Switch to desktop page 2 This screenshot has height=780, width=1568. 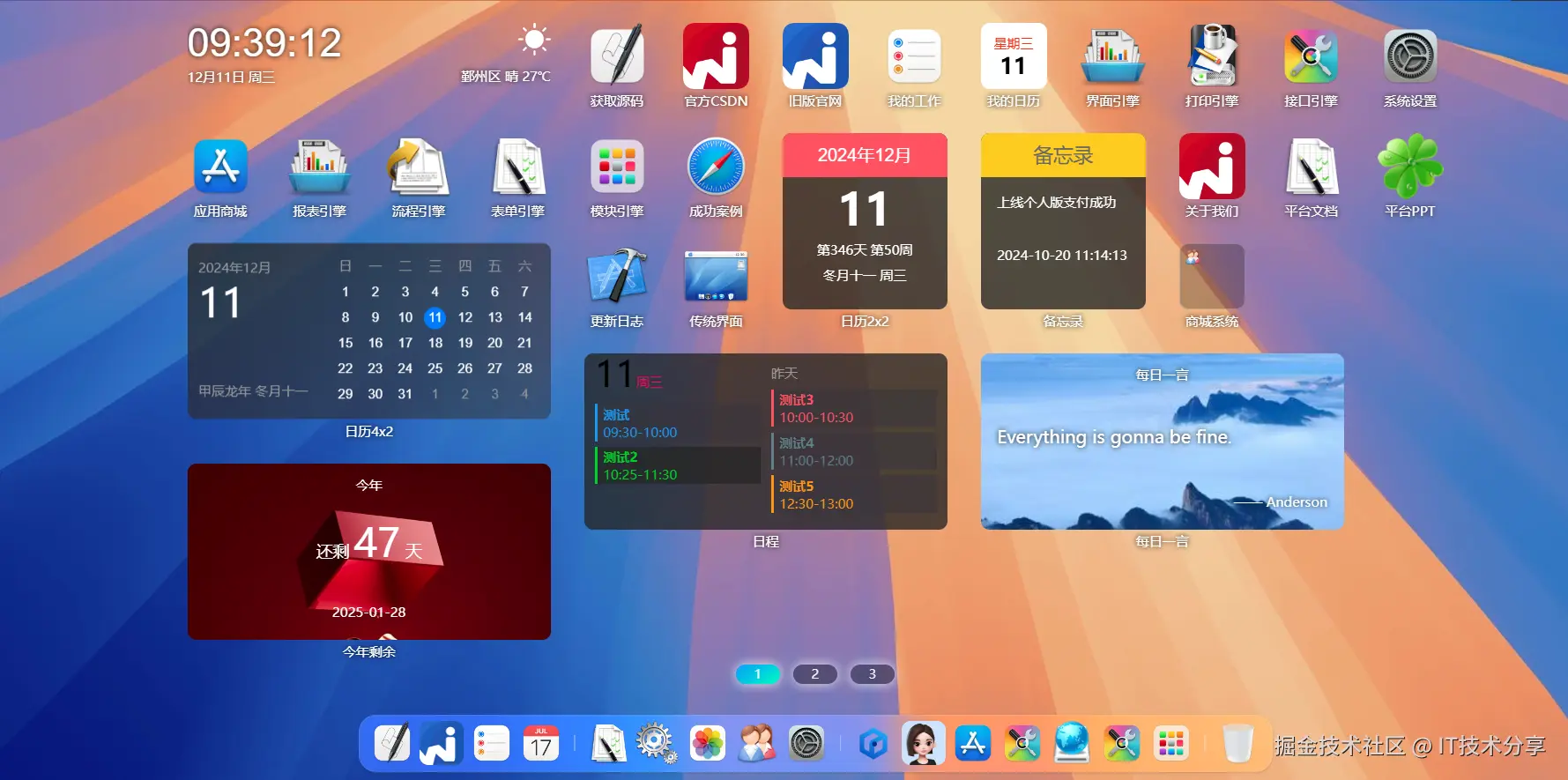[815, 674]
